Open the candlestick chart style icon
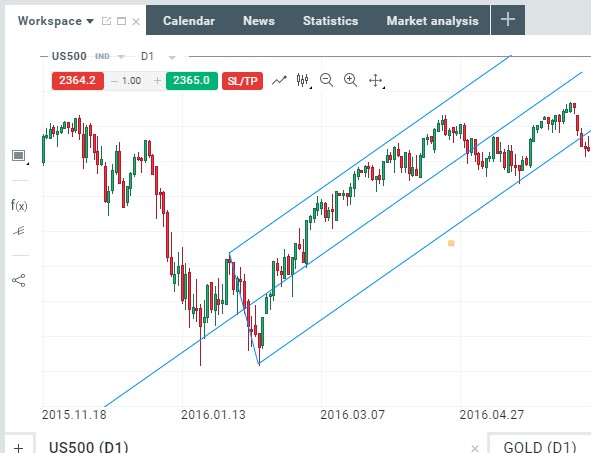Screen dimensions: 591x453 pos(303,80)
